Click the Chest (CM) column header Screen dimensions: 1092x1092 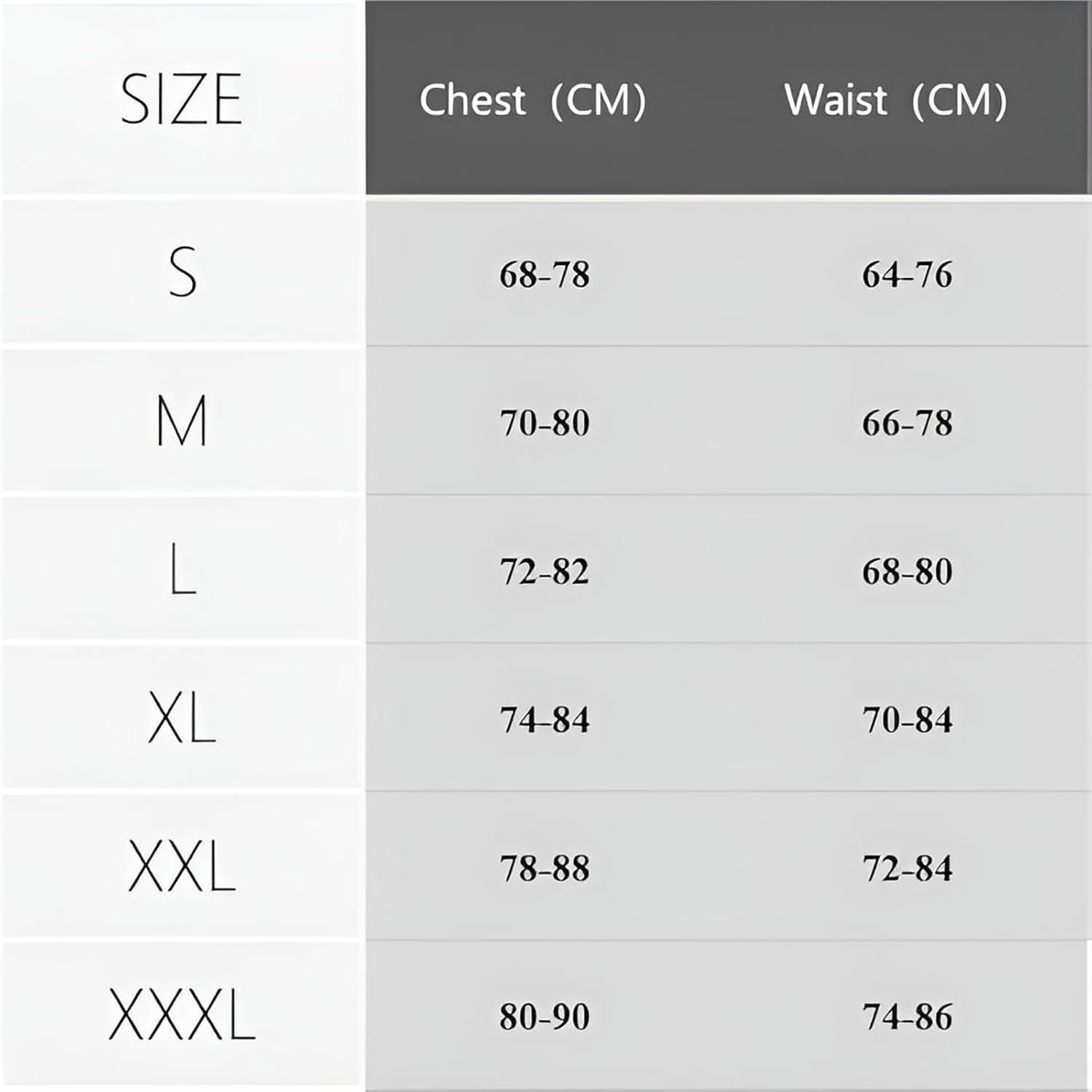[x=532, y=100]
